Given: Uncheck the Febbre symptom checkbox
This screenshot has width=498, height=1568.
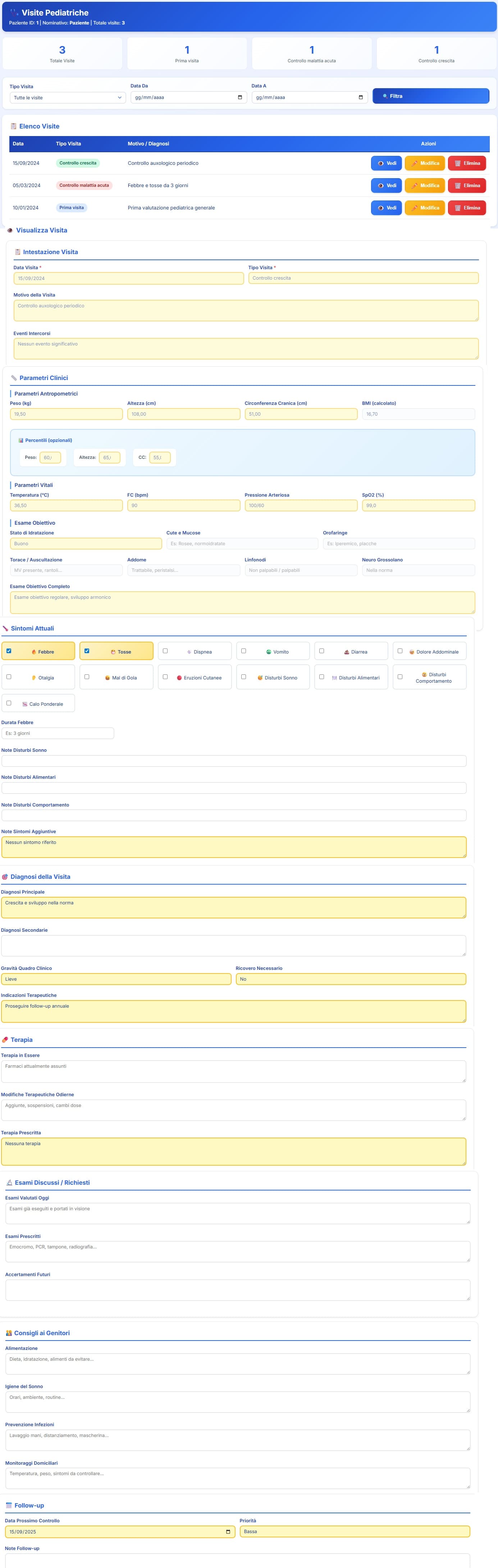Looking at the screenshot, I should click(x=9, y=651).
